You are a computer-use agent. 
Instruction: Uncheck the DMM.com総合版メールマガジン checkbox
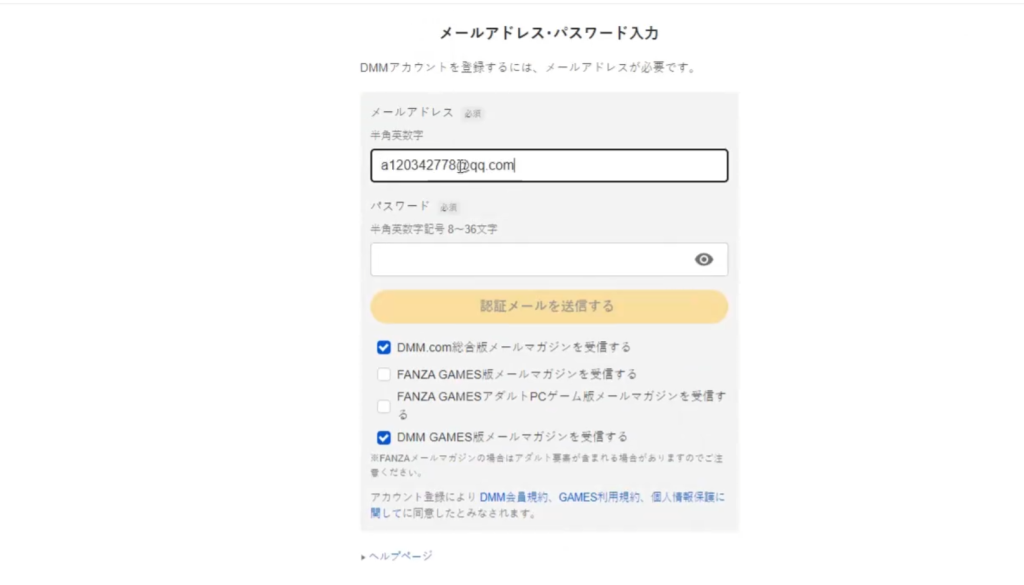coord(383,347)
